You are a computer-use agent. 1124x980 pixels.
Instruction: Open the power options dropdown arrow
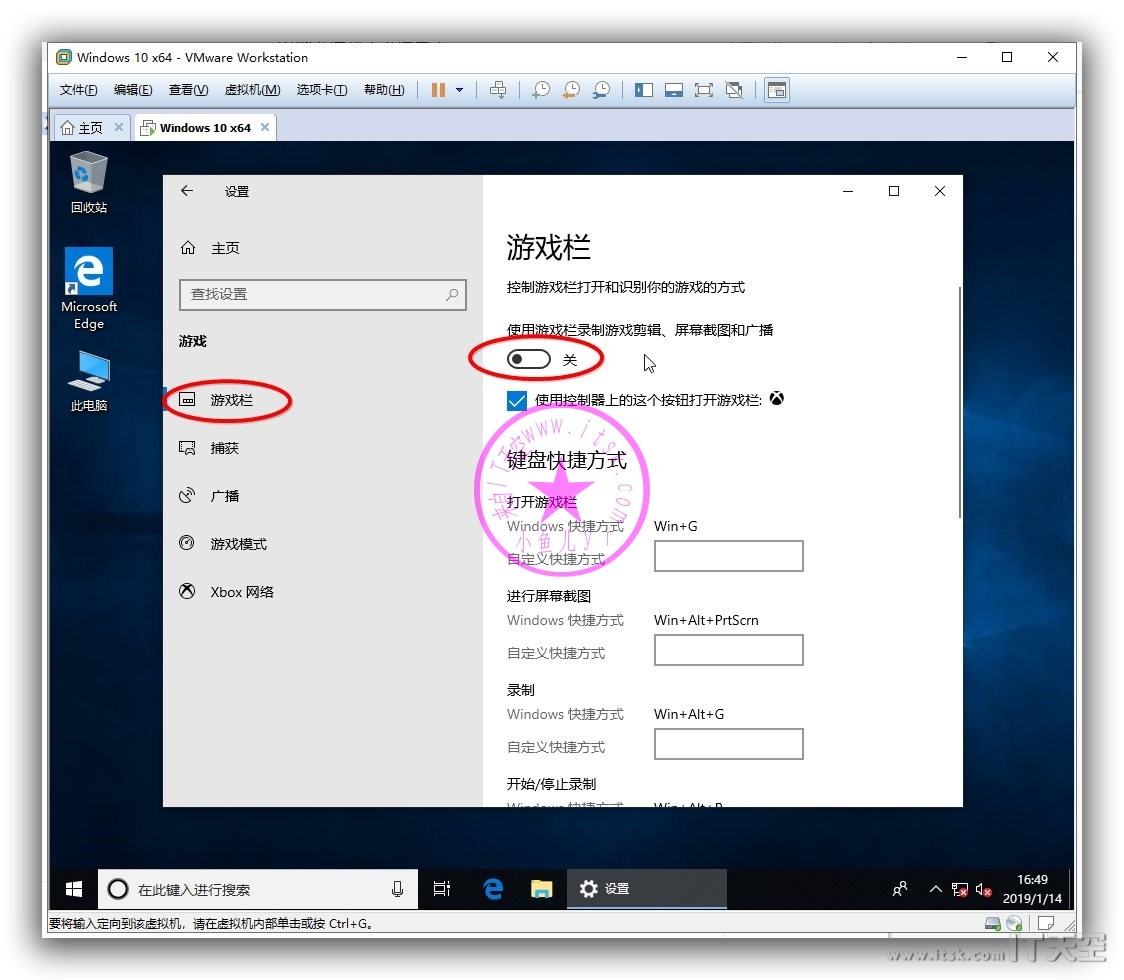(x=459, y=90)
